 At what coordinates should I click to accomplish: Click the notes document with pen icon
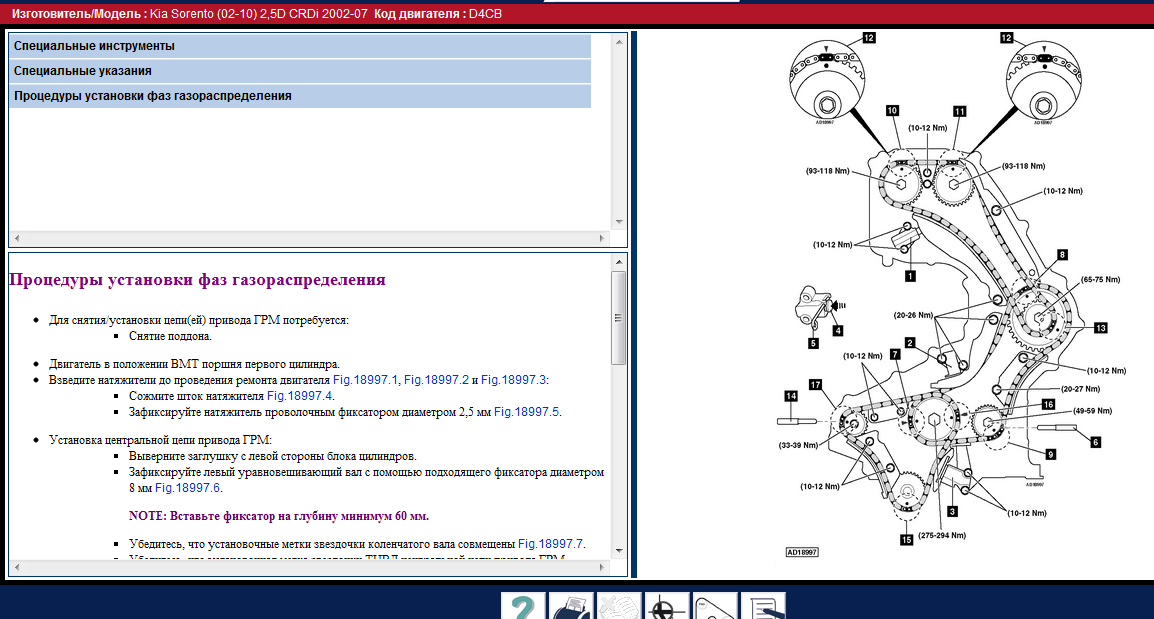tap(763, 606)
